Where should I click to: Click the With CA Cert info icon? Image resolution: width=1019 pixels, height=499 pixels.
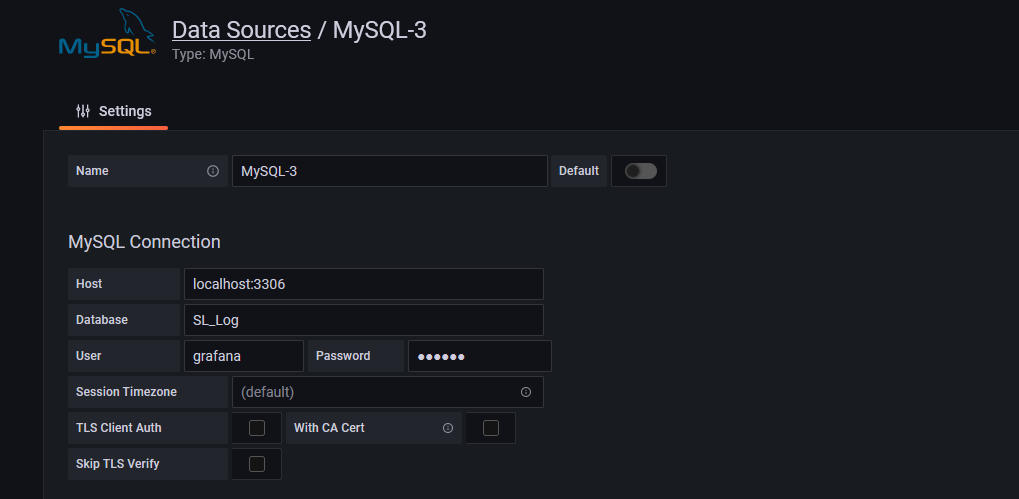[x=447, y=428]
